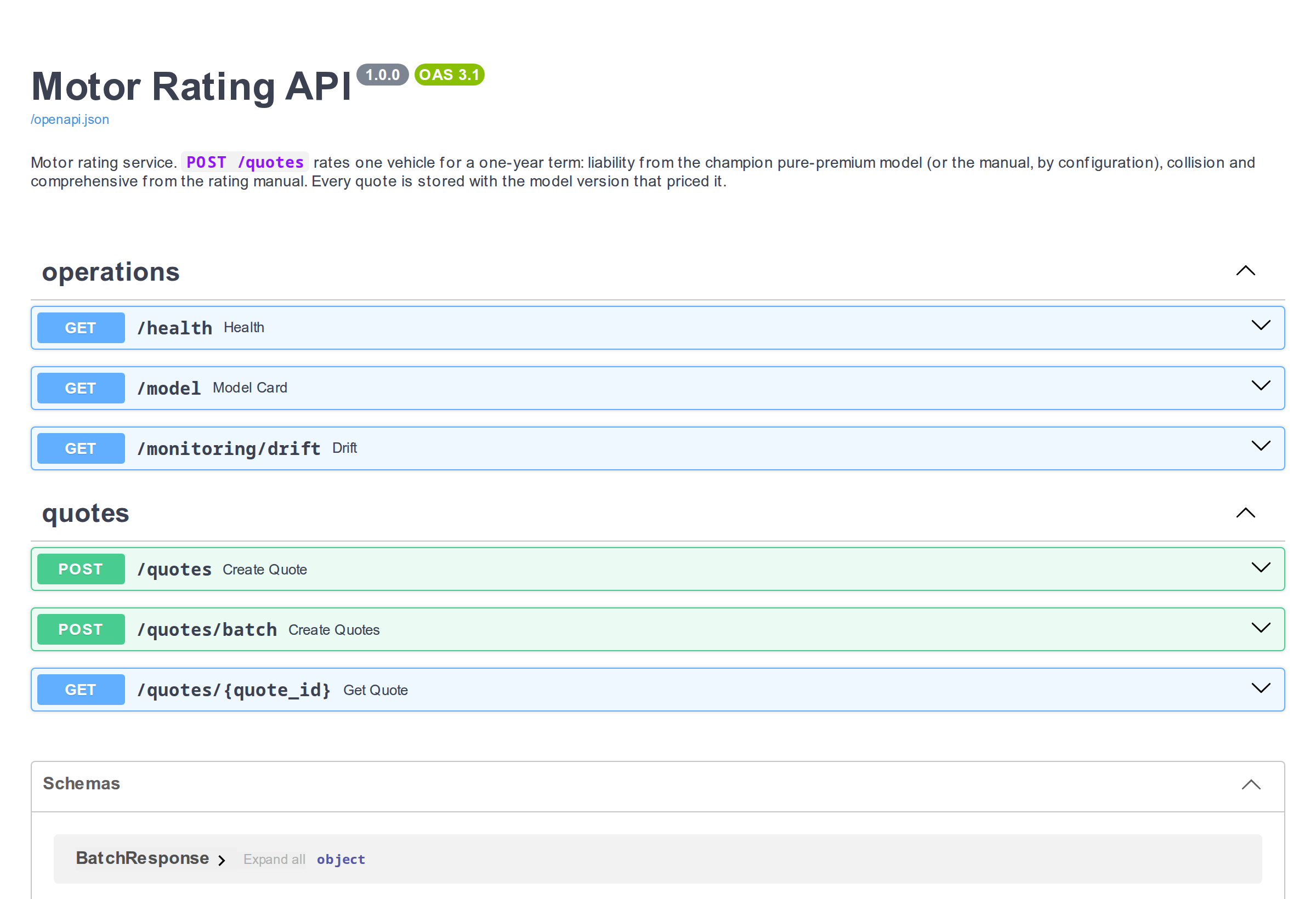Open the /quotes/{quote_id} endpoint path

pos(235,690)
